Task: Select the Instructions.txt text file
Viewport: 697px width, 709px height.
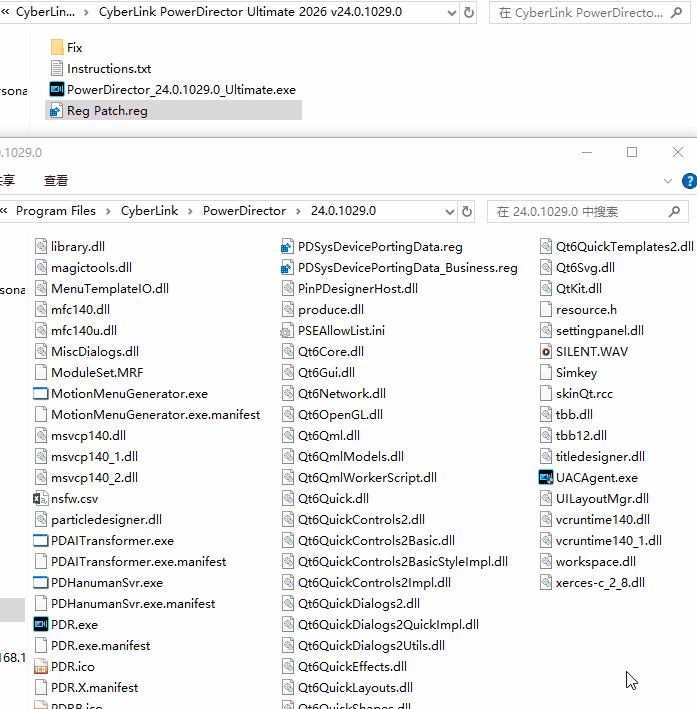Action: [x=108, y=69]
